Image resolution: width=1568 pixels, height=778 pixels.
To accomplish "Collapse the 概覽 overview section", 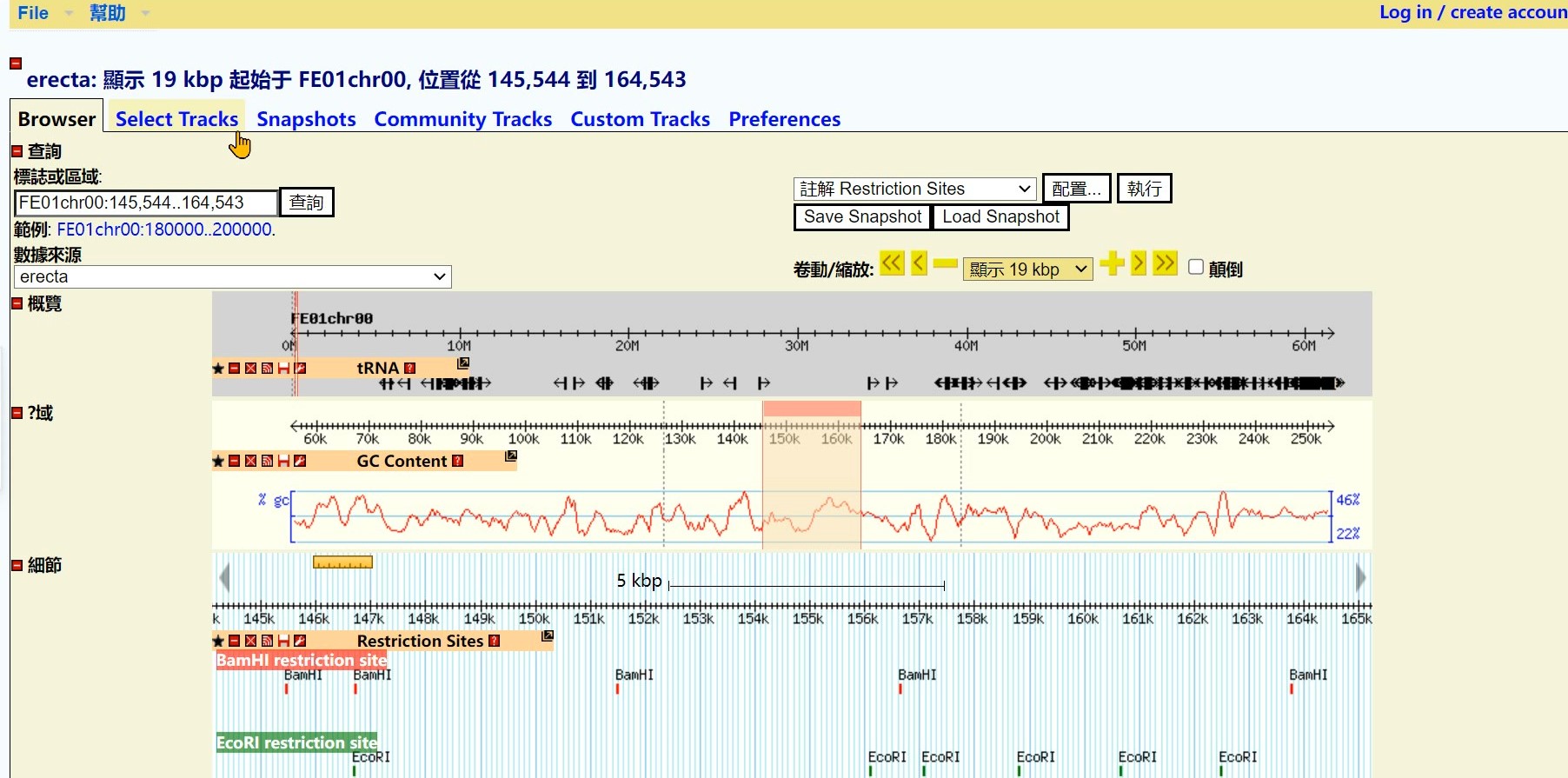I will pyautogui.click(x=17, y=303).
